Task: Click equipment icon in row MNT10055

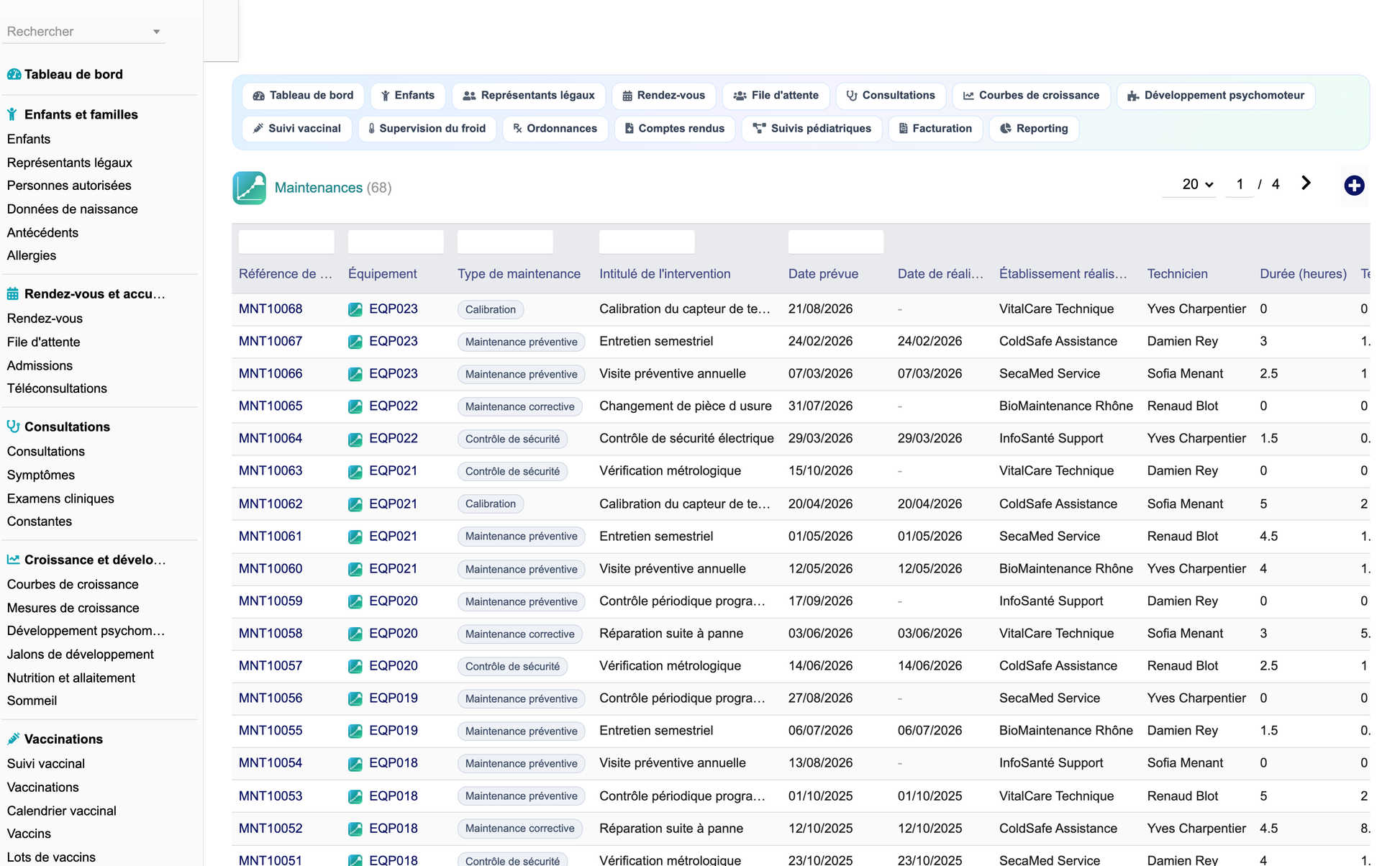Action: click(x=355, y=731)
